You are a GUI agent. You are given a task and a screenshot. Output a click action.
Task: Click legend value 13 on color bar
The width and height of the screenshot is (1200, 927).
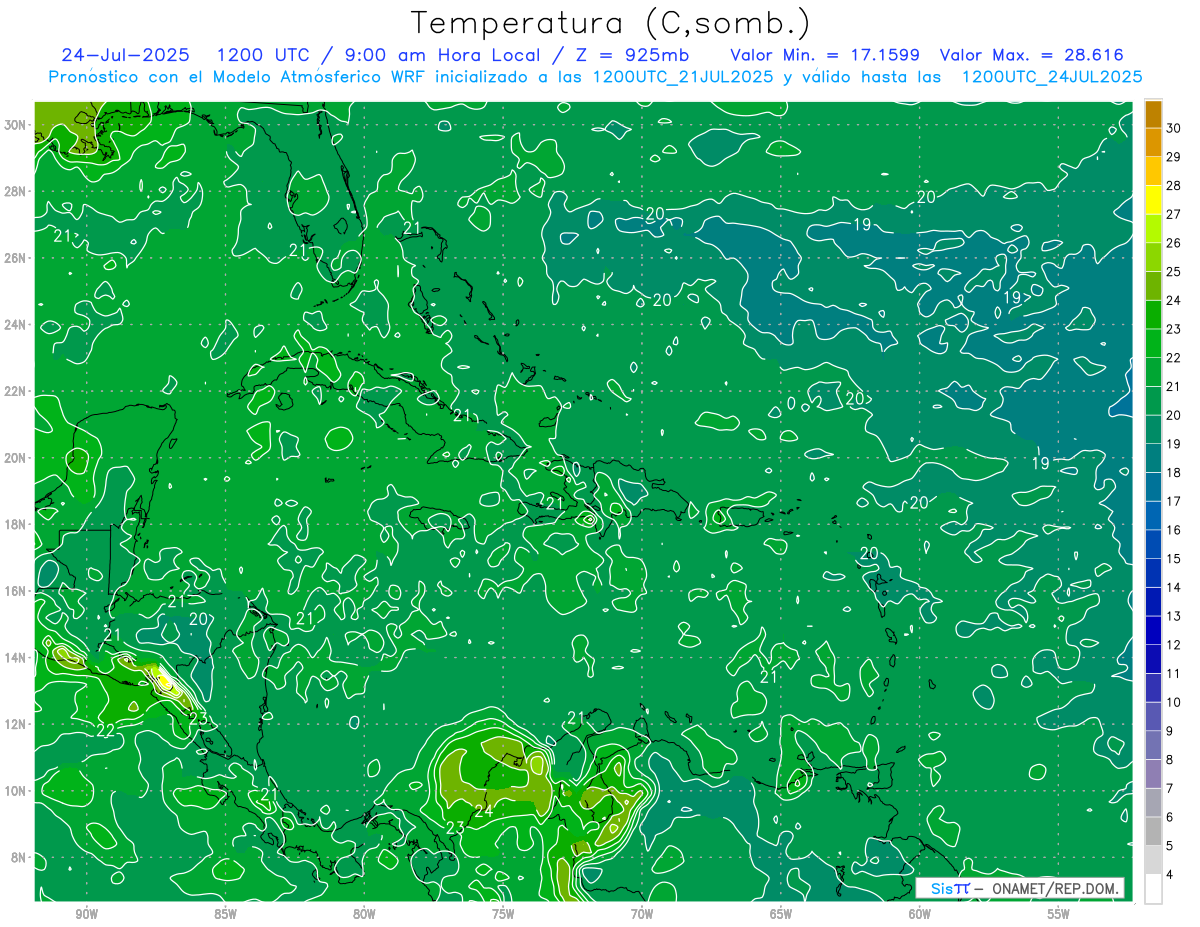1173,616
